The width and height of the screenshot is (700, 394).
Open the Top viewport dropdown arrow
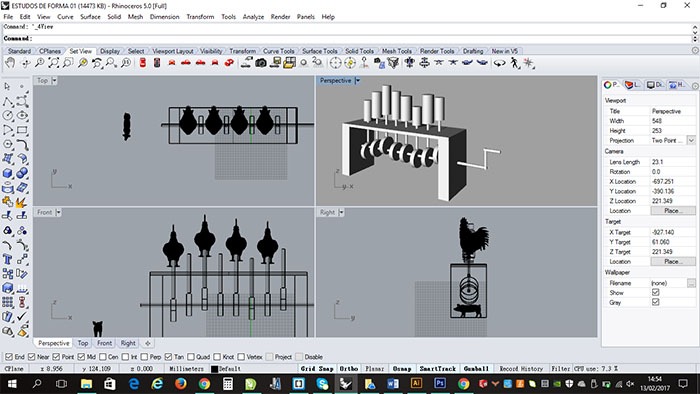pyautogui.click(x=54, y=81)
